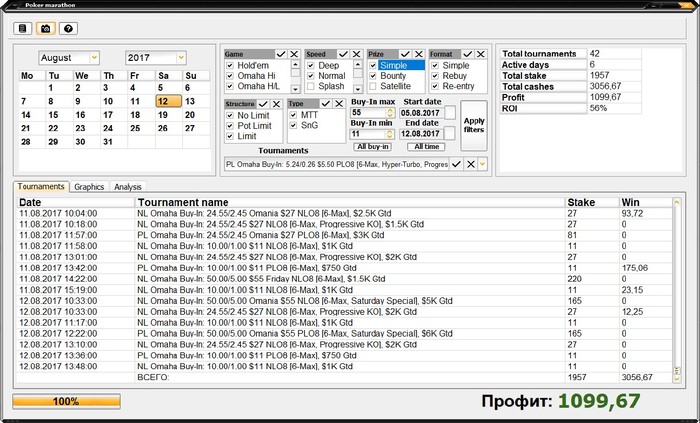This screenshot has width=700, height=423.
Task: Open the Start date picker button
Action: pos(450,112)
